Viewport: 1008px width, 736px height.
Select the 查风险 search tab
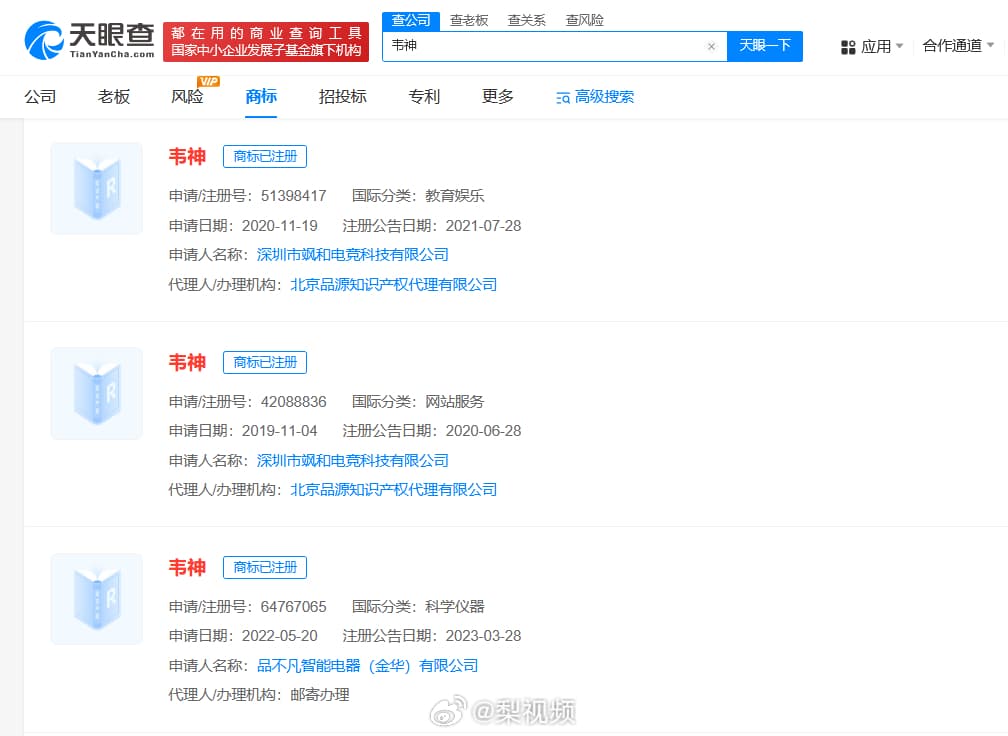click(x=584, y=21)
